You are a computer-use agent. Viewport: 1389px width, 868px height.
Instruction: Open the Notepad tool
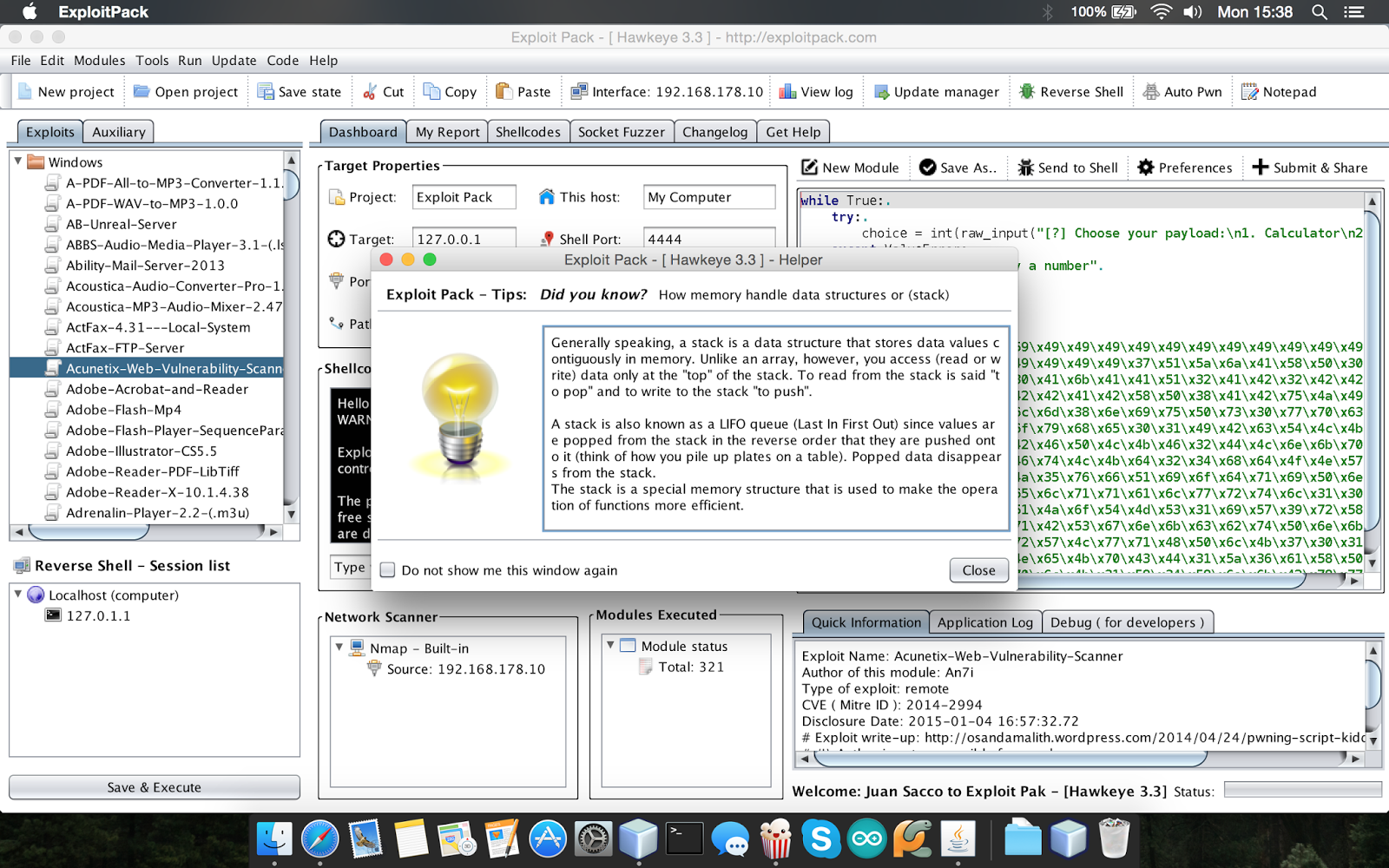1279,91
